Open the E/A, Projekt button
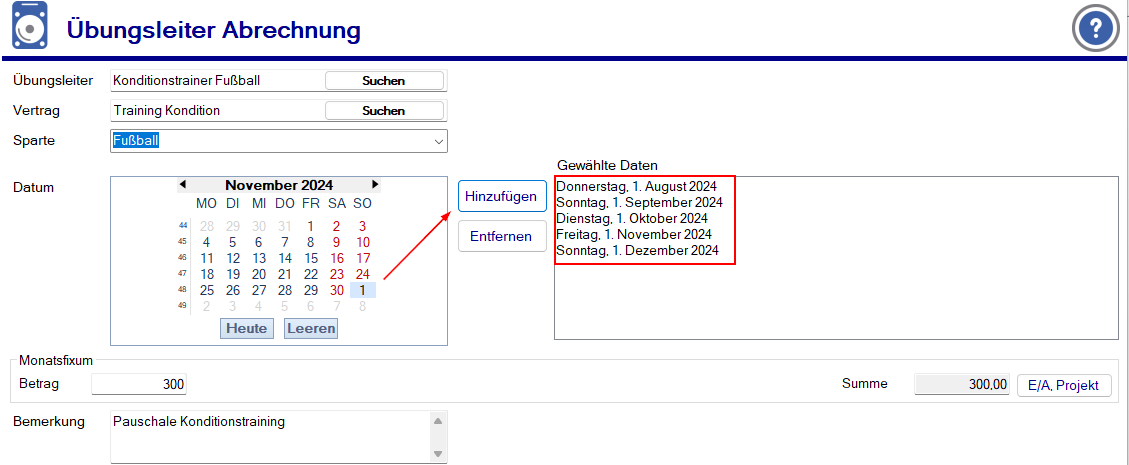This screenshot has height=465, width=1129. 1064,385
